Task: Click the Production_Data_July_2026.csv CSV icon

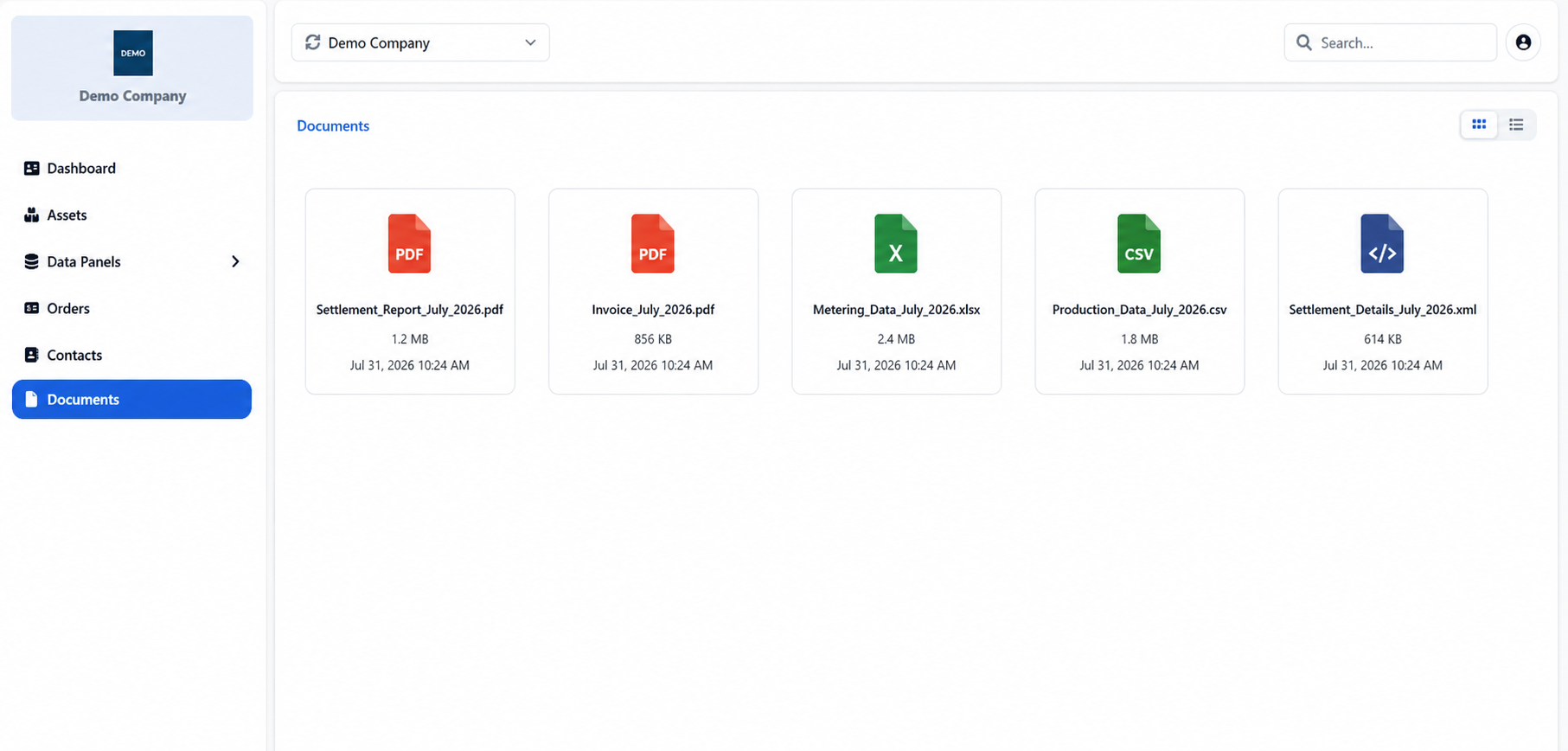Action: (x=1139, y=243)
